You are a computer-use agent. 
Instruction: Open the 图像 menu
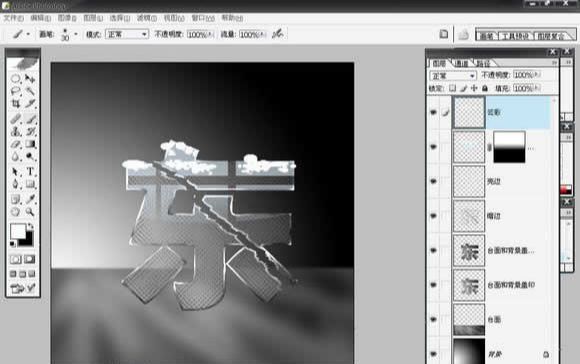click(x=67, y=18)
